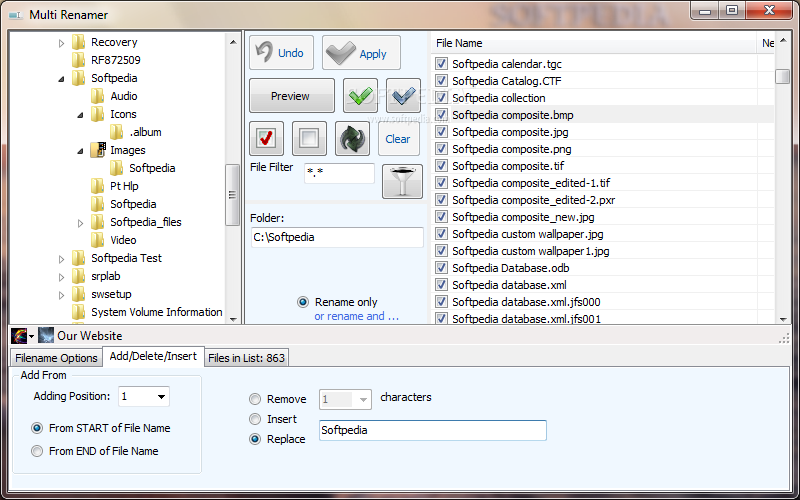This screenshot has height=500, width=800.
Task: Expand the Softpedia Test folder node
Action: [x=62, y=259]
